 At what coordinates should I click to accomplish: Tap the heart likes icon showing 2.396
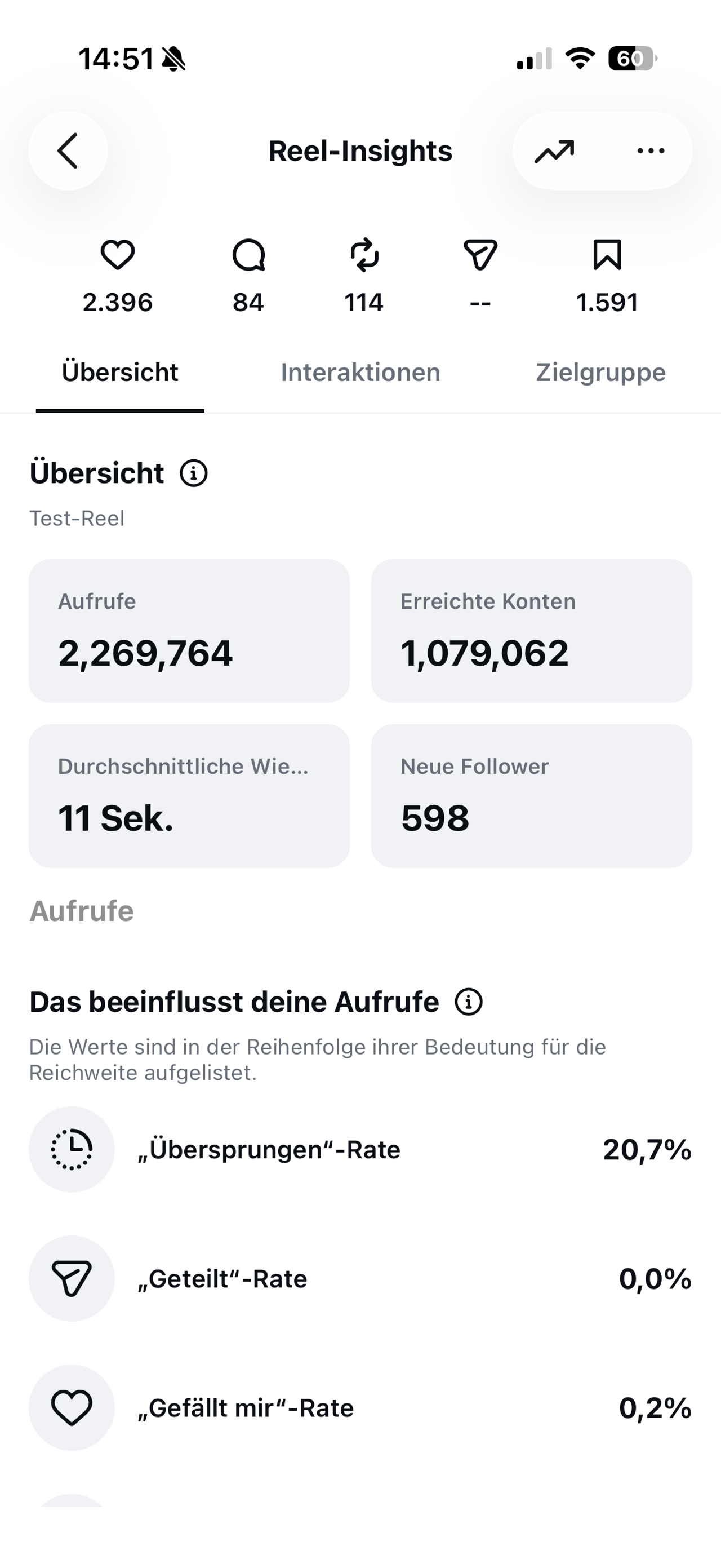click(117, 254)
